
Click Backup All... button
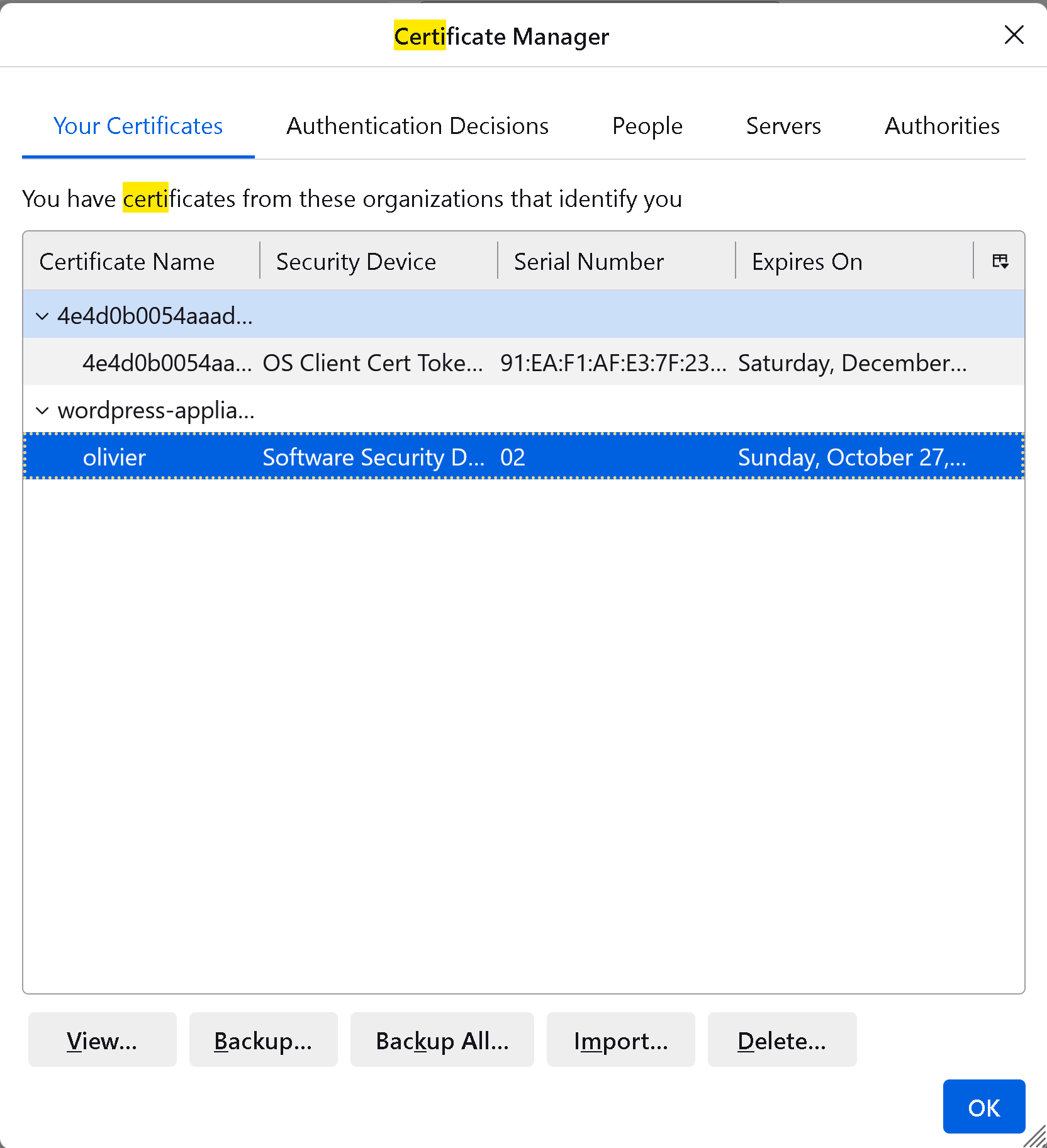coord(442,1040)
